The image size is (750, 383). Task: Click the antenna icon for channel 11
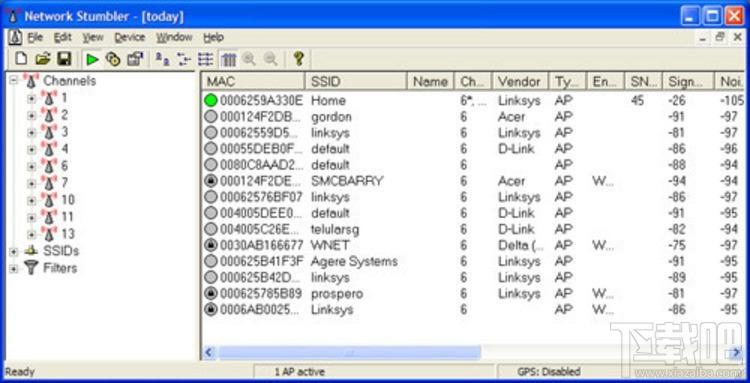(x=49, y=217)
